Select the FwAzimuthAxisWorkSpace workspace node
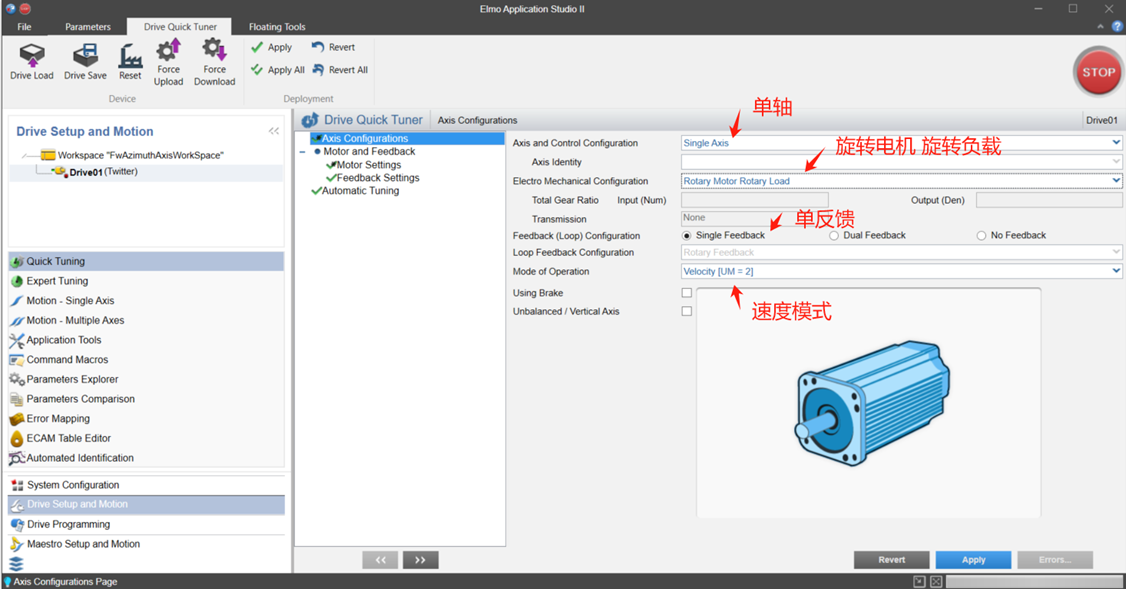The height and width of the screenshot is (589, 1126). pyautogui.click(x=132, y=155)
